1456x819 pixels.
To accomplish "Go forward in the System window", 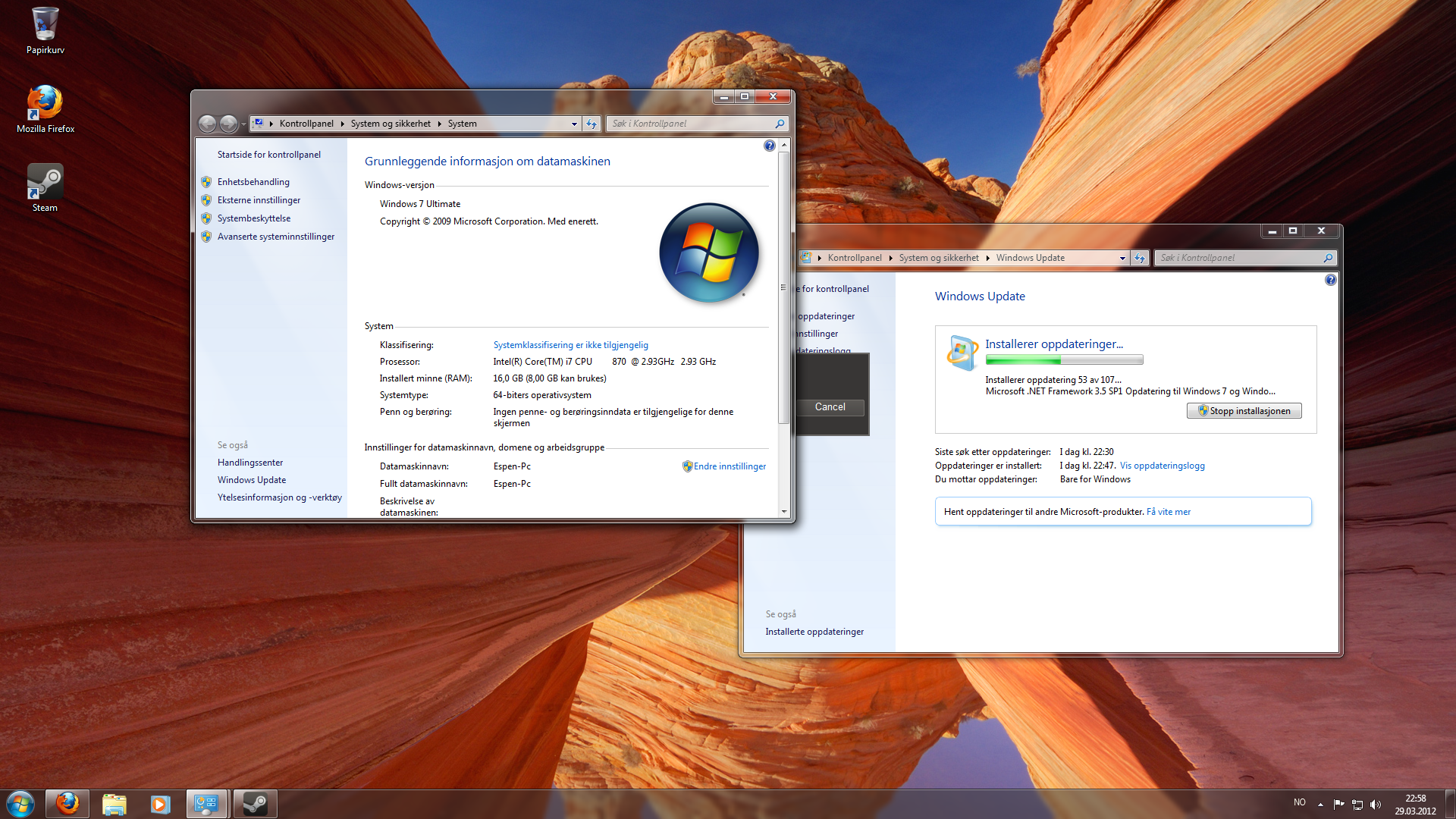I will pos(228,123).
